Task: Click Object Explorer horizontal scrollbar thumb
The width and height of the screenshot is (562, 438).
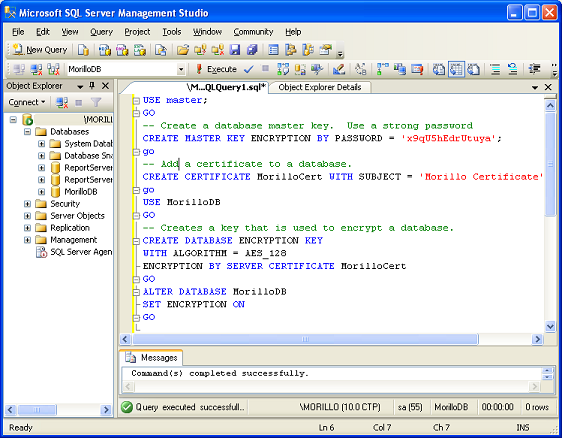Action: [37, 409]
